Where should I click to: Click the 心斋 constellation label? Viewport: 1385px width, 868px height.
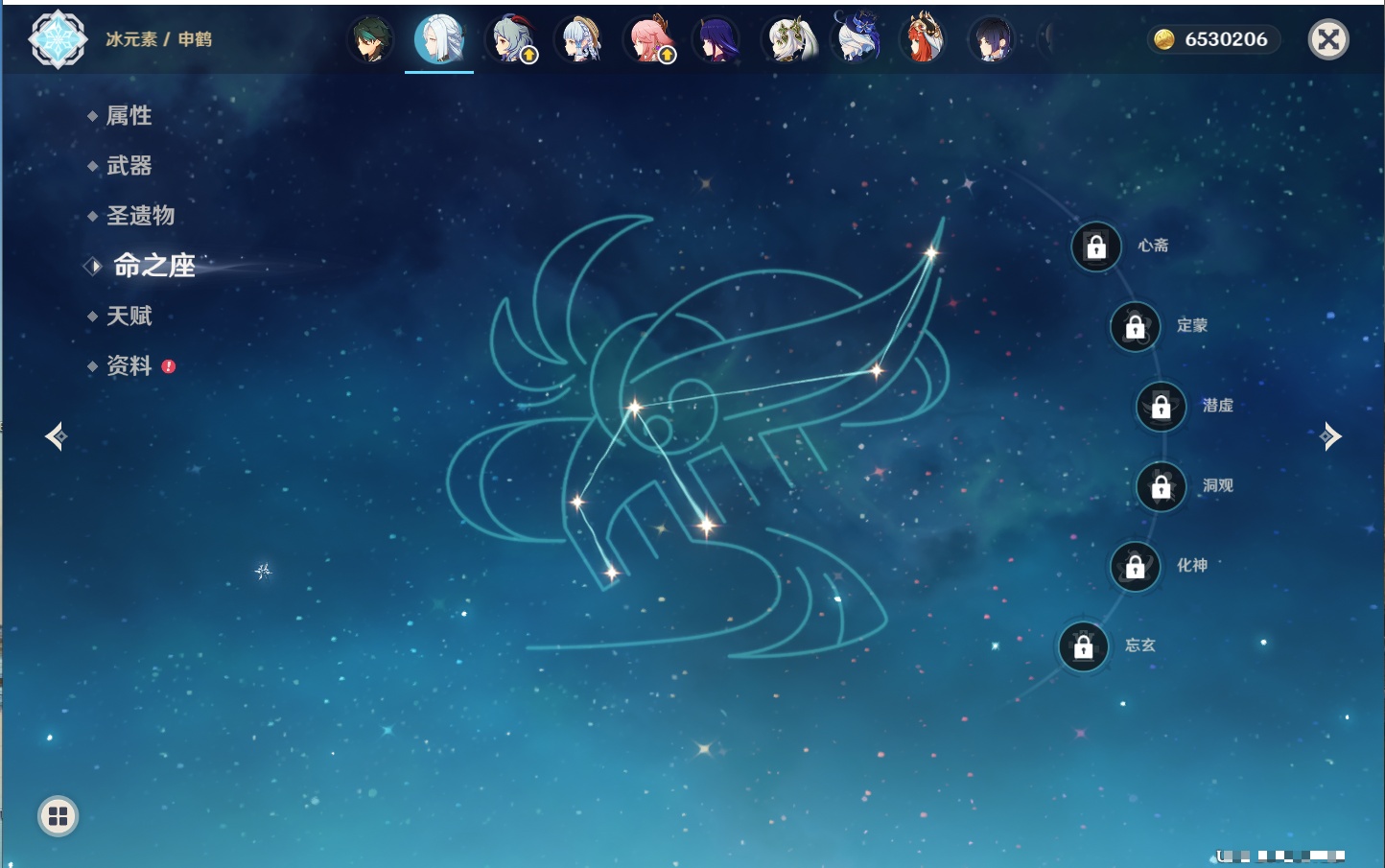coord(1153,246)
